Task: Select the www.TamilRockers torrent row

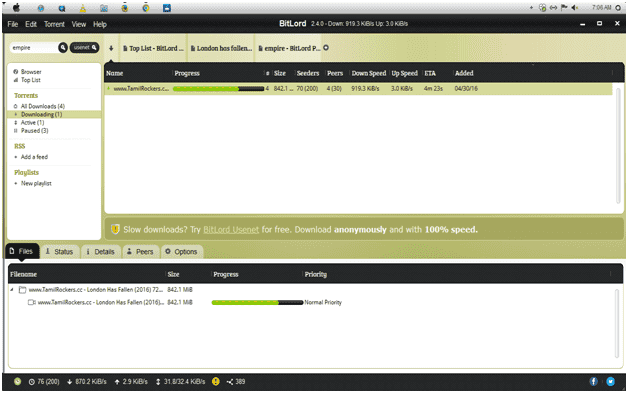Action: [x=358, y=89]
